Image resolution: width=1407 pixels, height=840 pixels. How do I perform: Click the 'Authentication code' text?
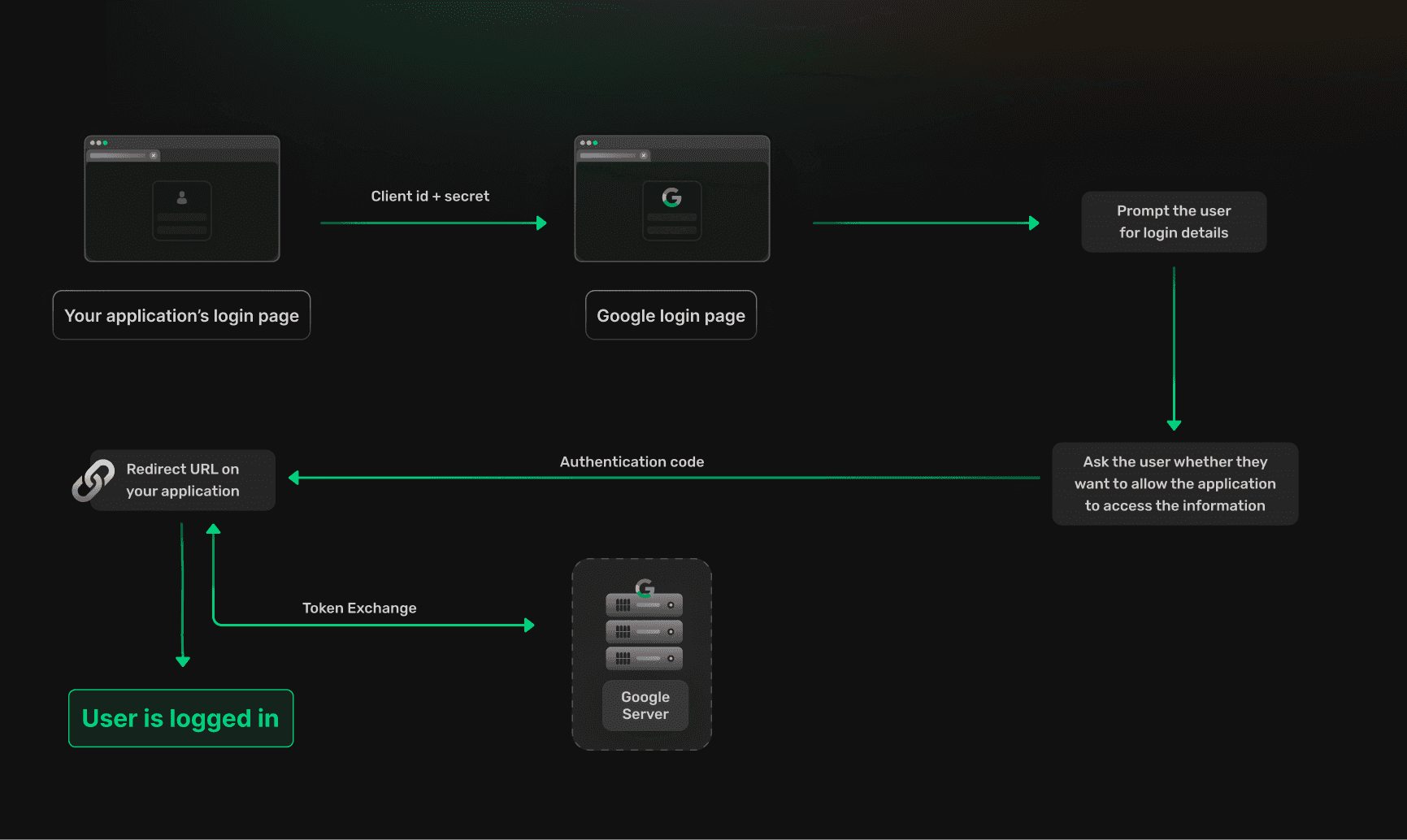[632, 461]
